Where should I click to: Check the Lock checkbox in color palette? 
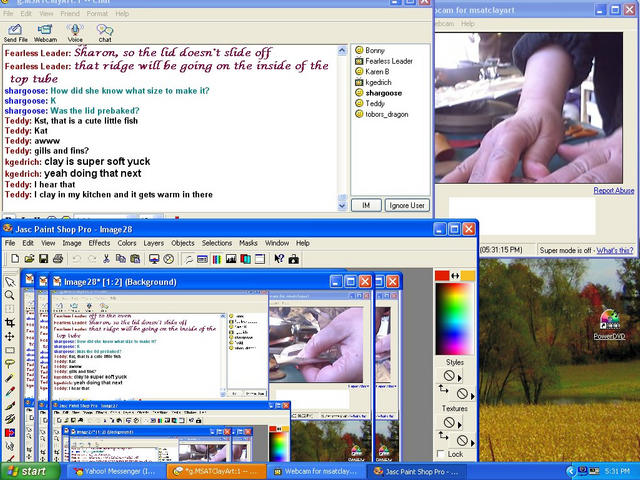point(440,453)
